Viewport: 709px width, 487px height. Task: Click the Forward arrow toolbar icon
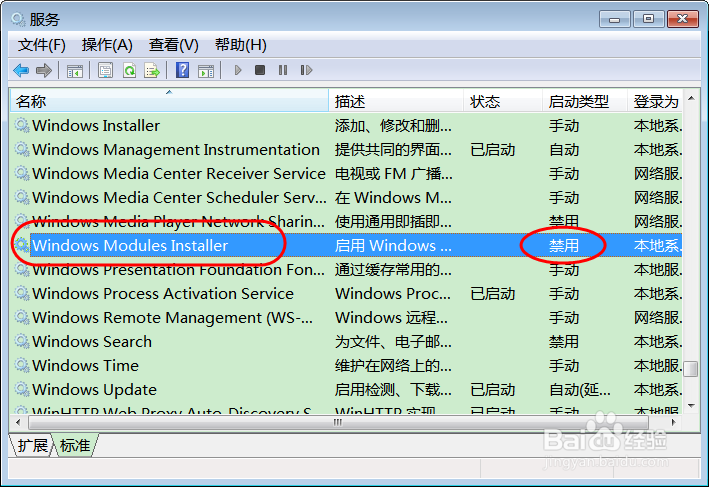[x=44, y=71]
